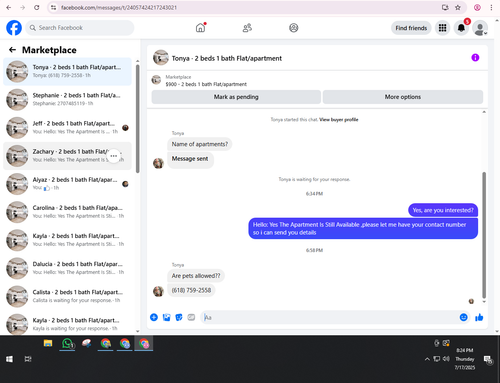Open conversation information purple icon
The image size is (500, 383).
[x=475, y=58]
